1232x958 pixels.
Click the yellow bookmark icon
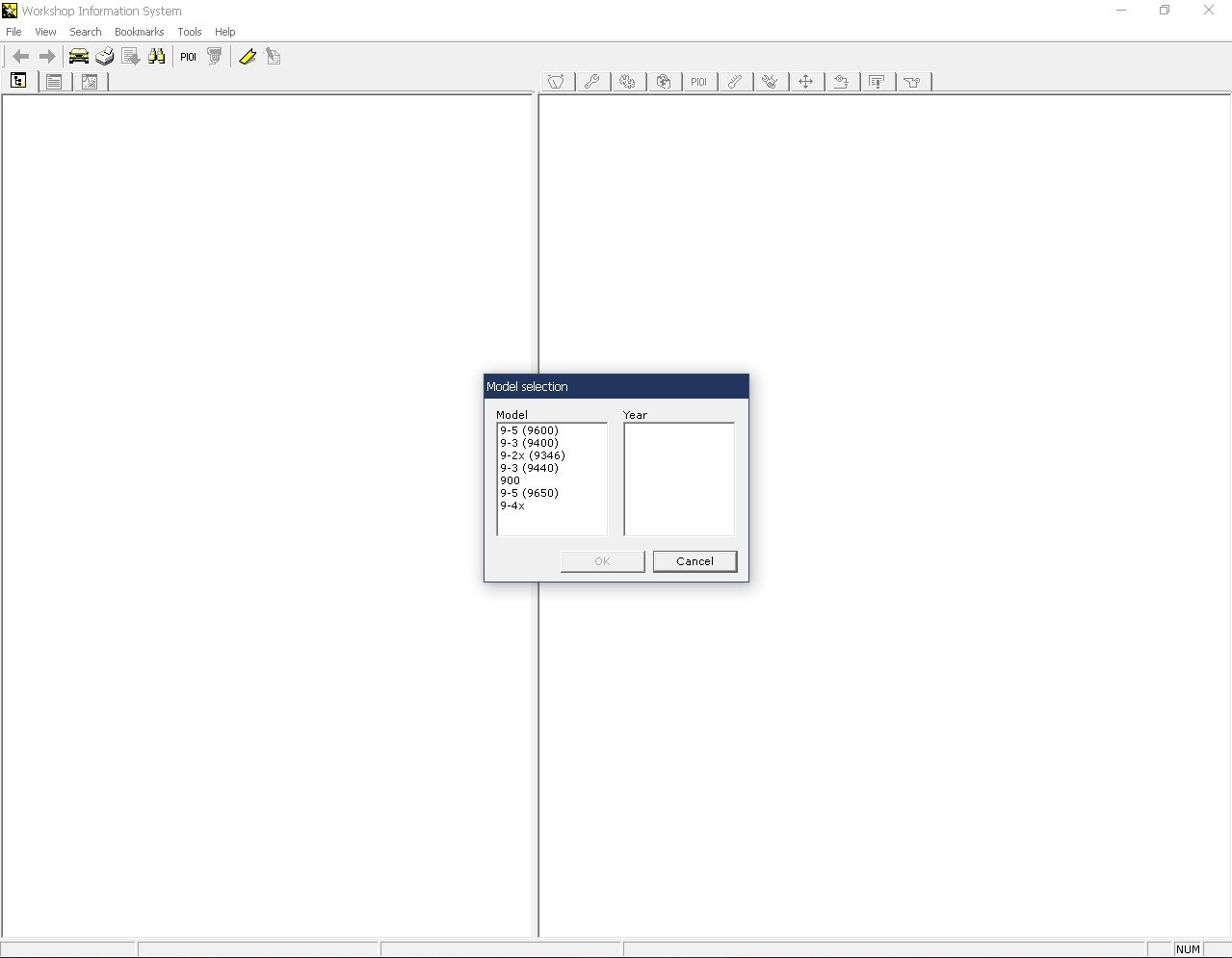click(x=248, y=57)
